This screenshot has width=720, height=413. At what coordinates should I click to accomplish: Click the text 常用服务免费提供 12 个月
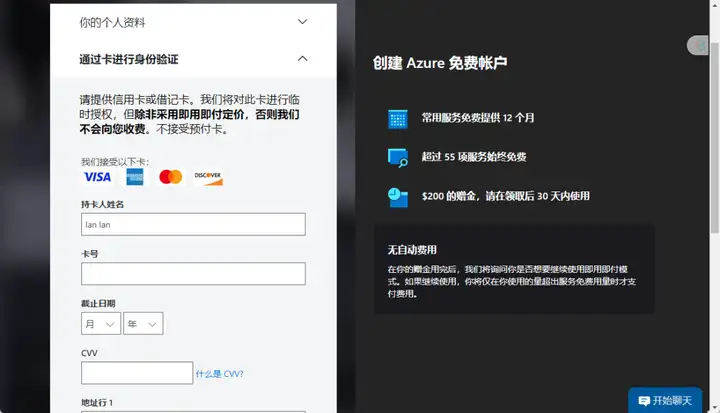tap(478, 118)
